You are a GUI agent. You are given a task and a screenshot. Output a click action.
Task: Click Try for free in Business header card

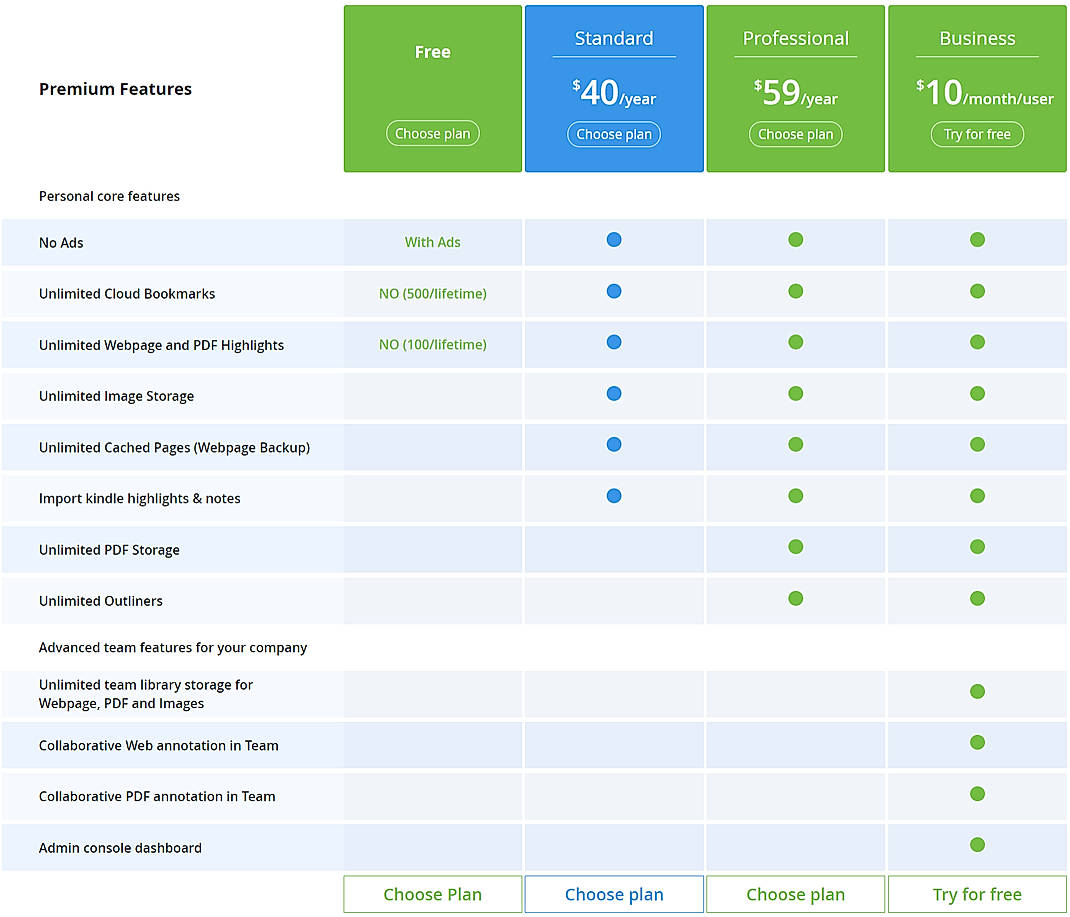pyautogui.click(x=977, y=134)
